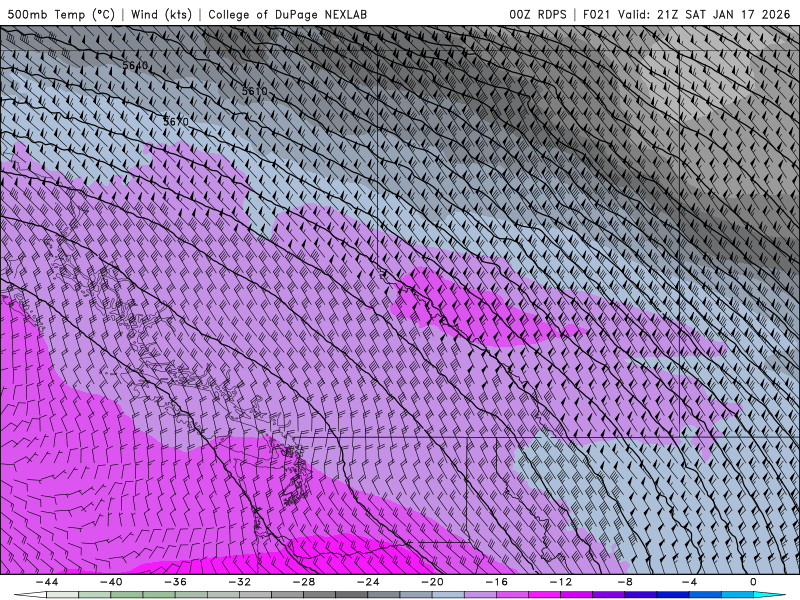The height and width of the screenshot is (600, 800).
Task: Click the -16 color scale label
Action: point(497,582)
